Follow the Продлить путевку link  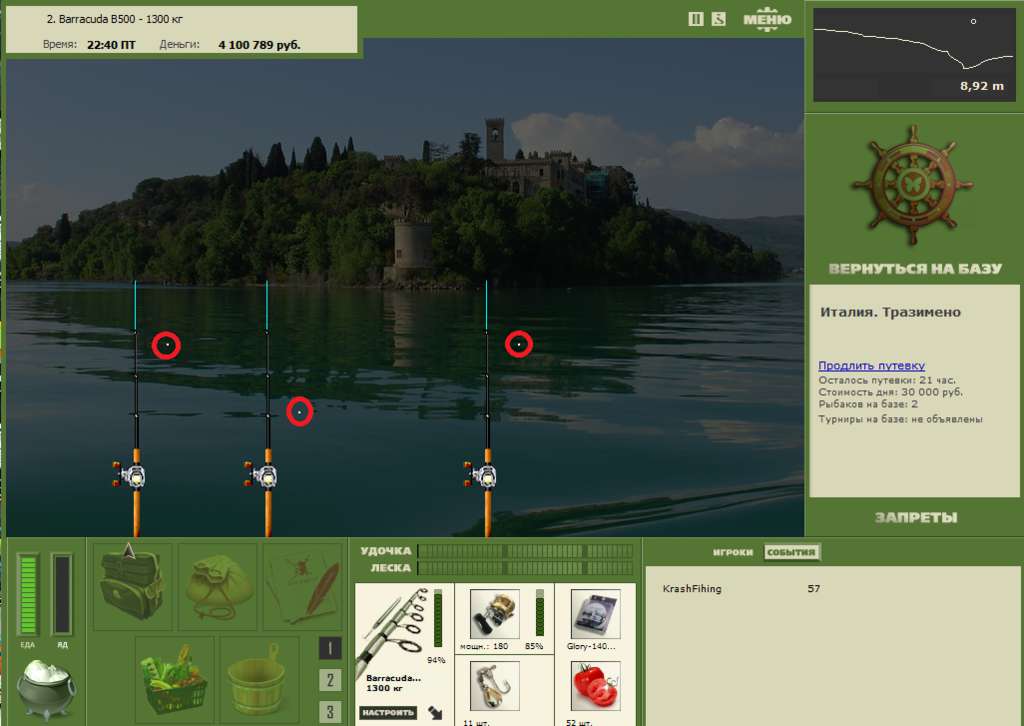click(871, 366)
